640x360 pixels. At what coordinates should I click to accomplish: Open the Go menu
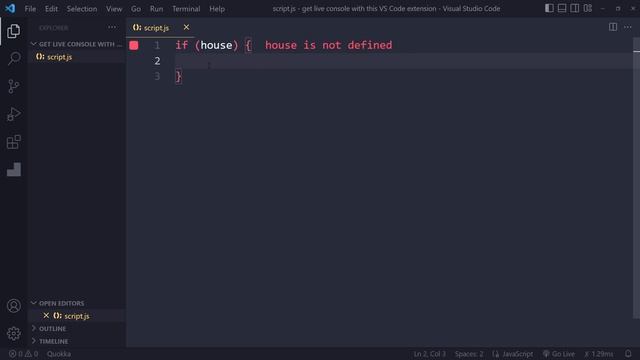(x=136, y=9)
